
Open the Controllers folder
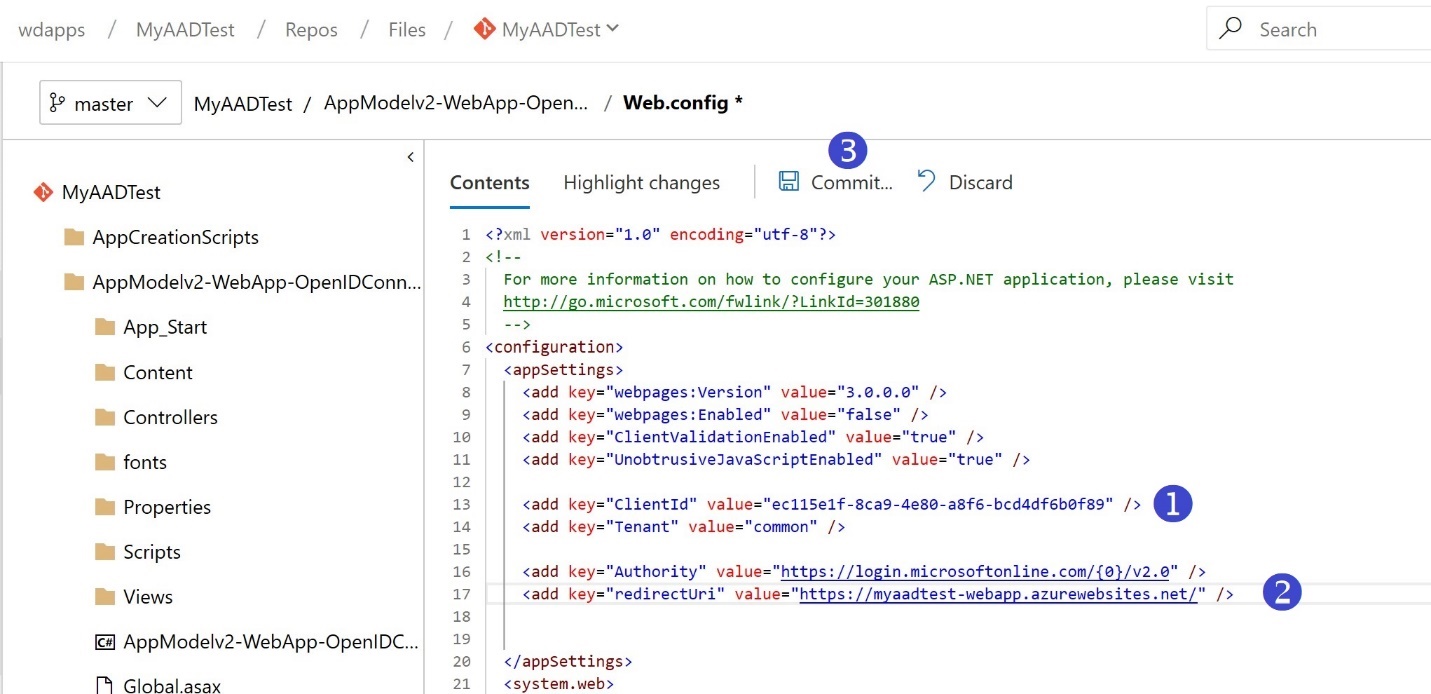(171, 417)
